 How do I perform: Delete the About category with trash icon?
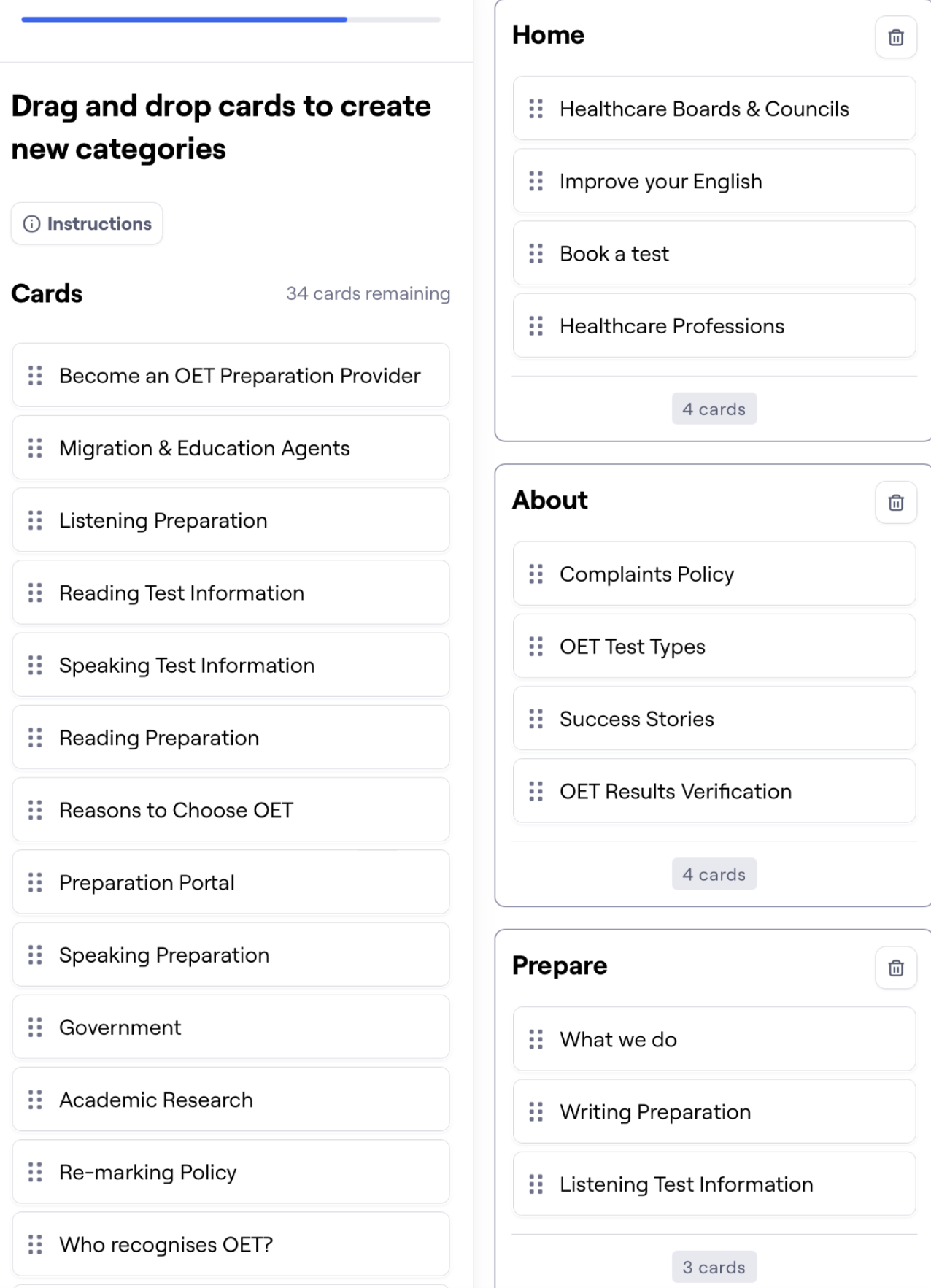[x=896, y=502]
